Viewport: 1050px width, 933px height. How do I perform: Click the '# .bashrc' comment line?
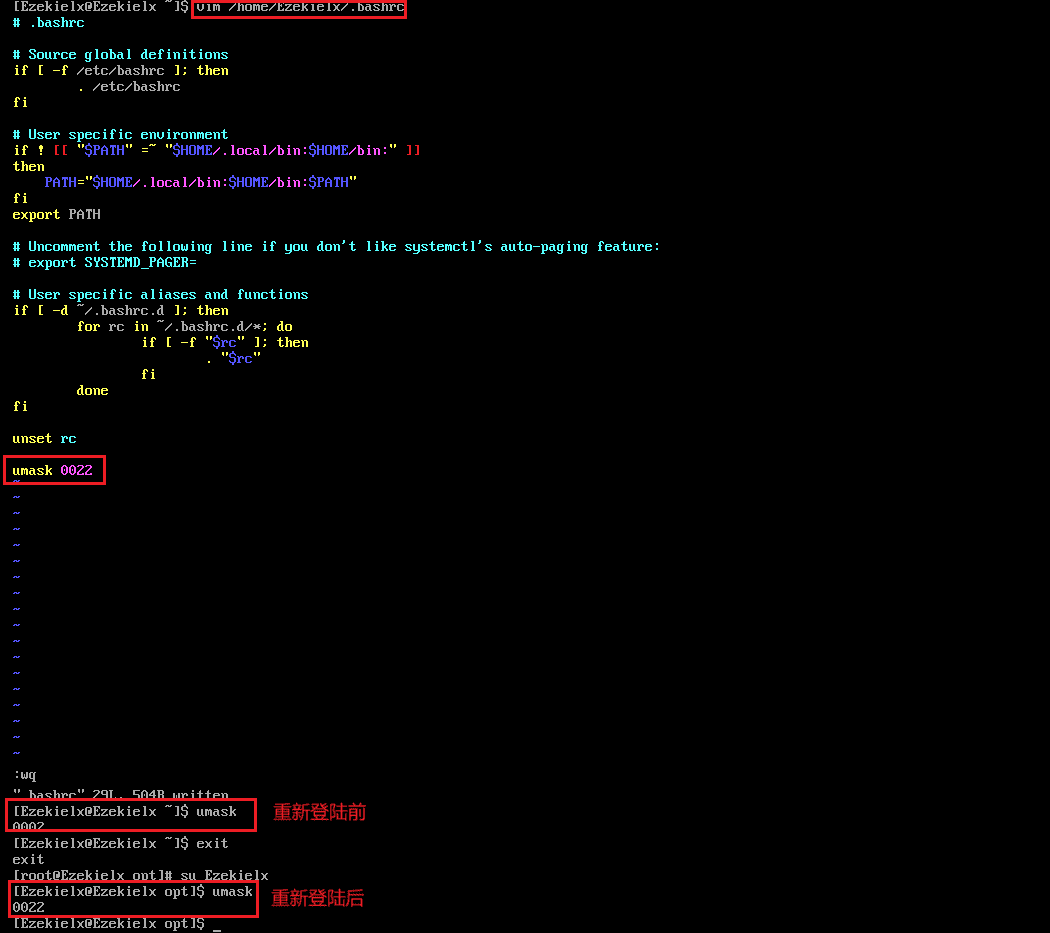coord(48,23)
